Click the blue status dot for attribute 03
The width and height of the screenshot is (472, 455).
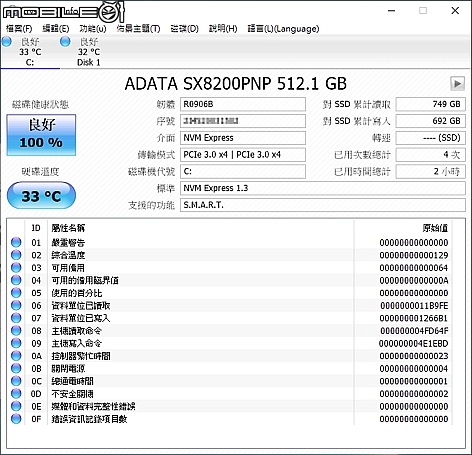pos(16,268)
